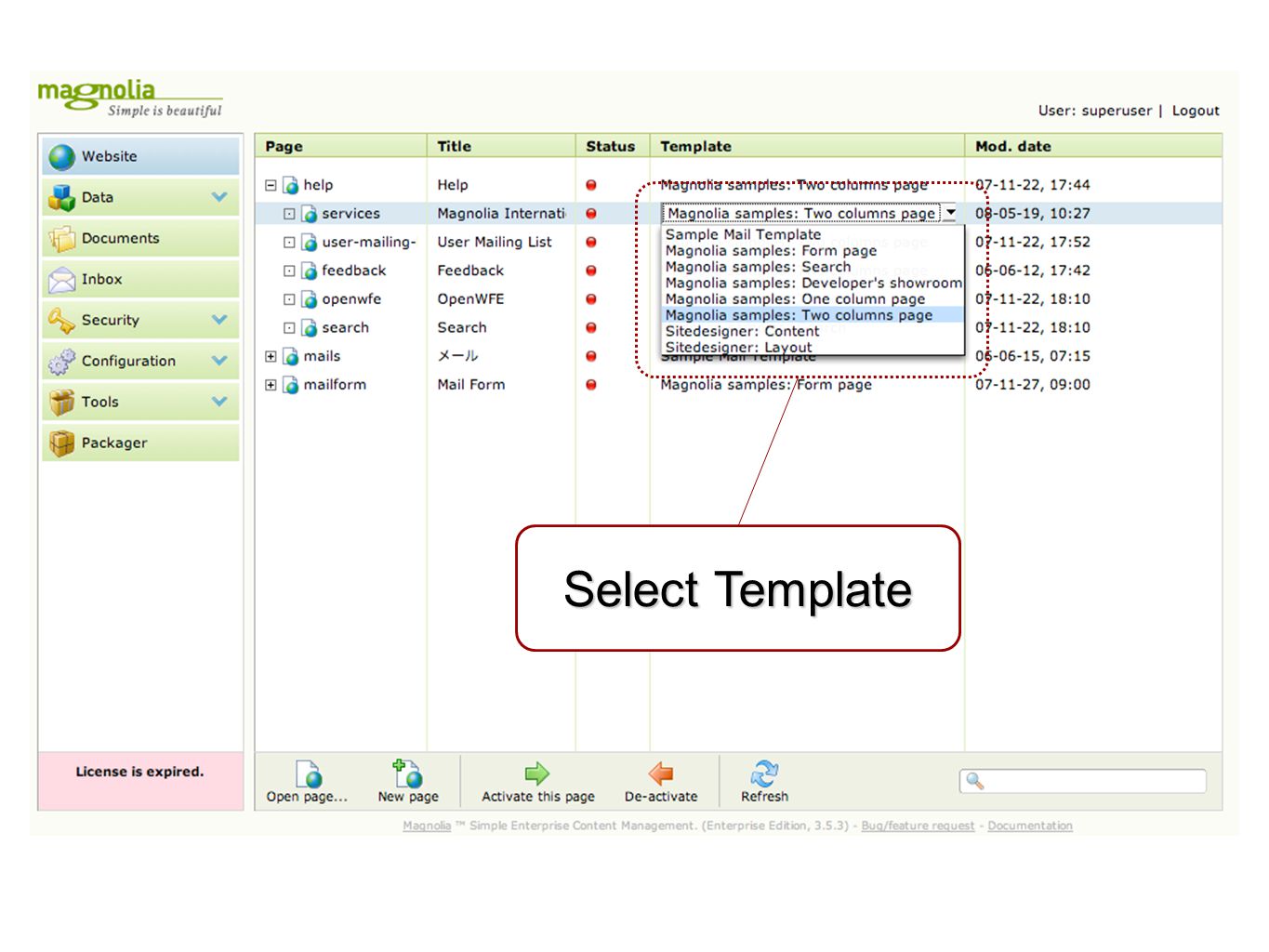This screenshot has width=1269, height=952.
Task: Choose Sitedesigner: Layout option
Action: click(738, 348)
